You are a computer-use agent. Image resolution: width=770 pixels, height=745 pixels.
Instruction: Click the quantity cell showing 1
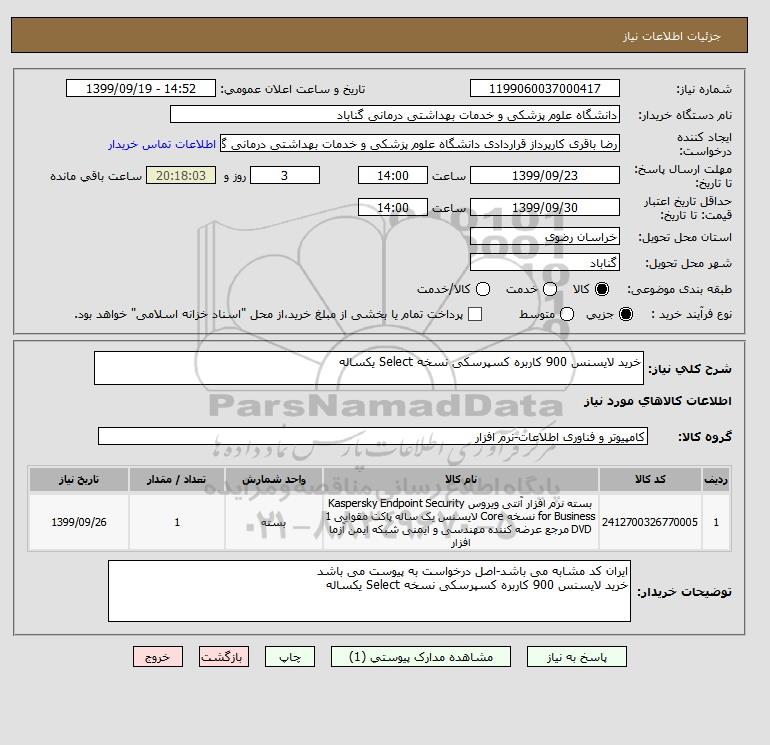coord(177,522)
